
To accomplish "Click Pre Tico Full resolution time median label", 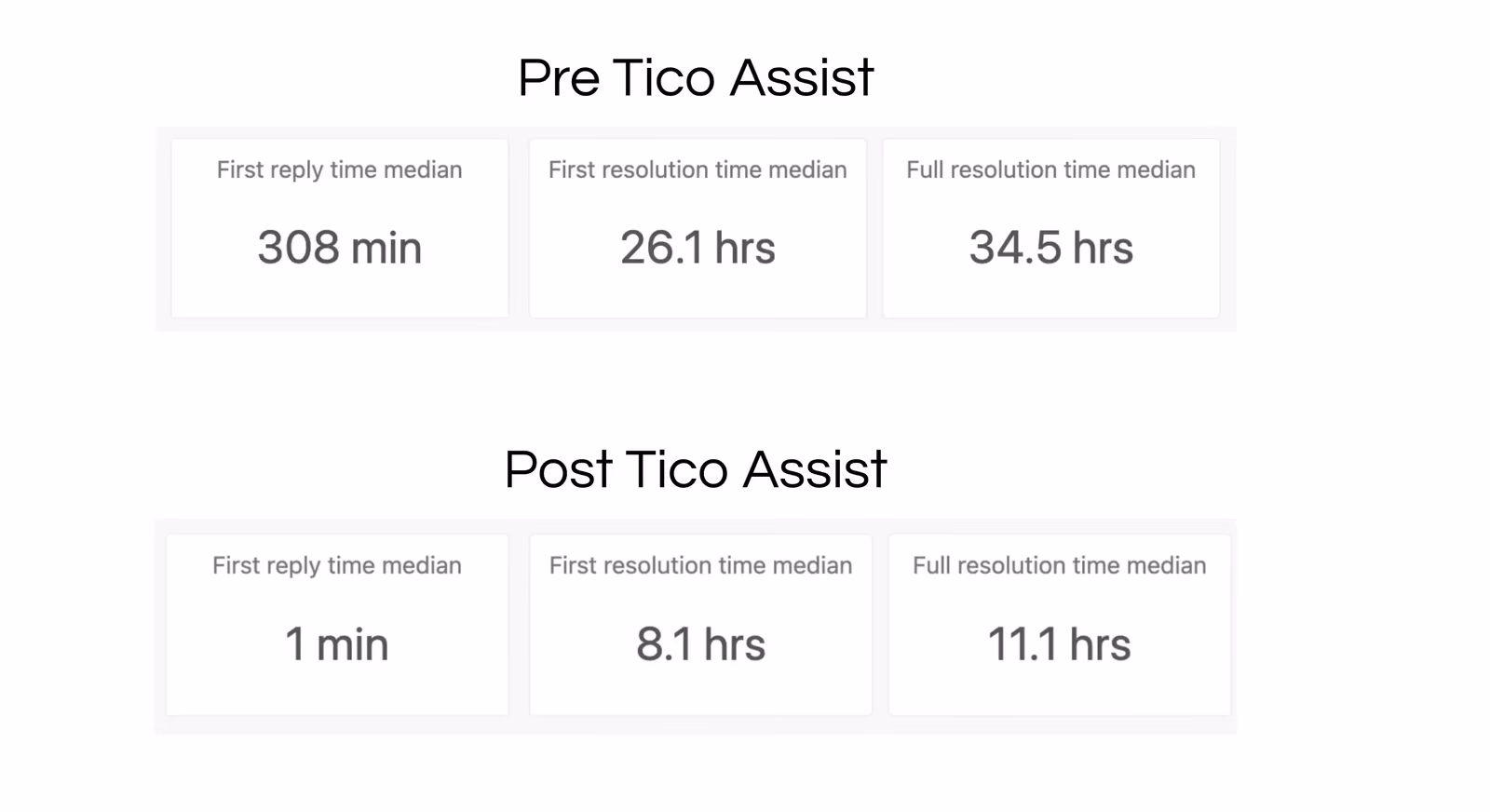I will [x=1050, y=169].
